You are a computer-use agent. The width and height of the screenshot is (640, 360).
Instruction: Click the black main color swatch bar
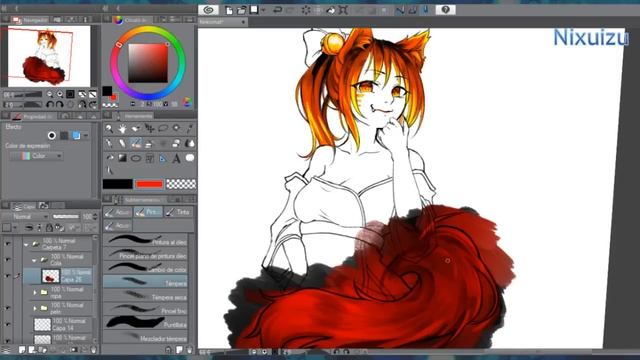point(118,184)
